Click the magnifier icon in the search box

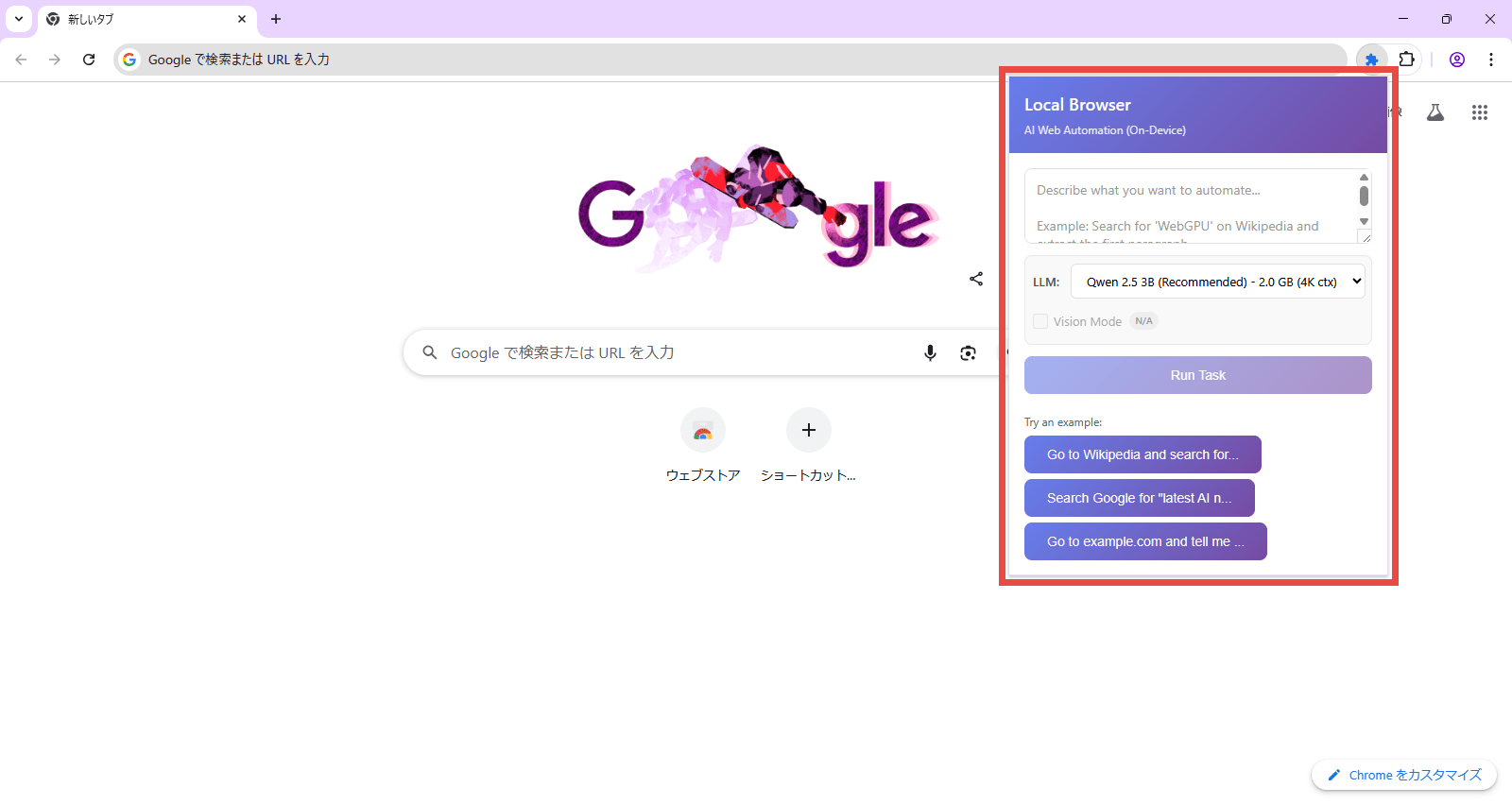(430, 352)
